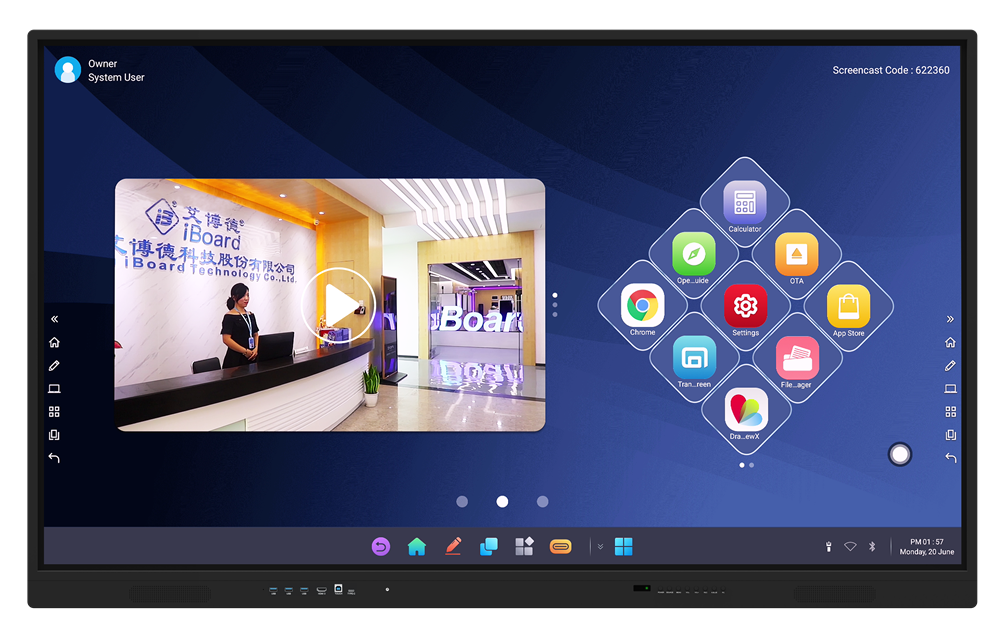Tap the Home icon on the bottom toolbar
Image resolution: width=1000 pixels, height=632 pixels.
pos(417,546)
